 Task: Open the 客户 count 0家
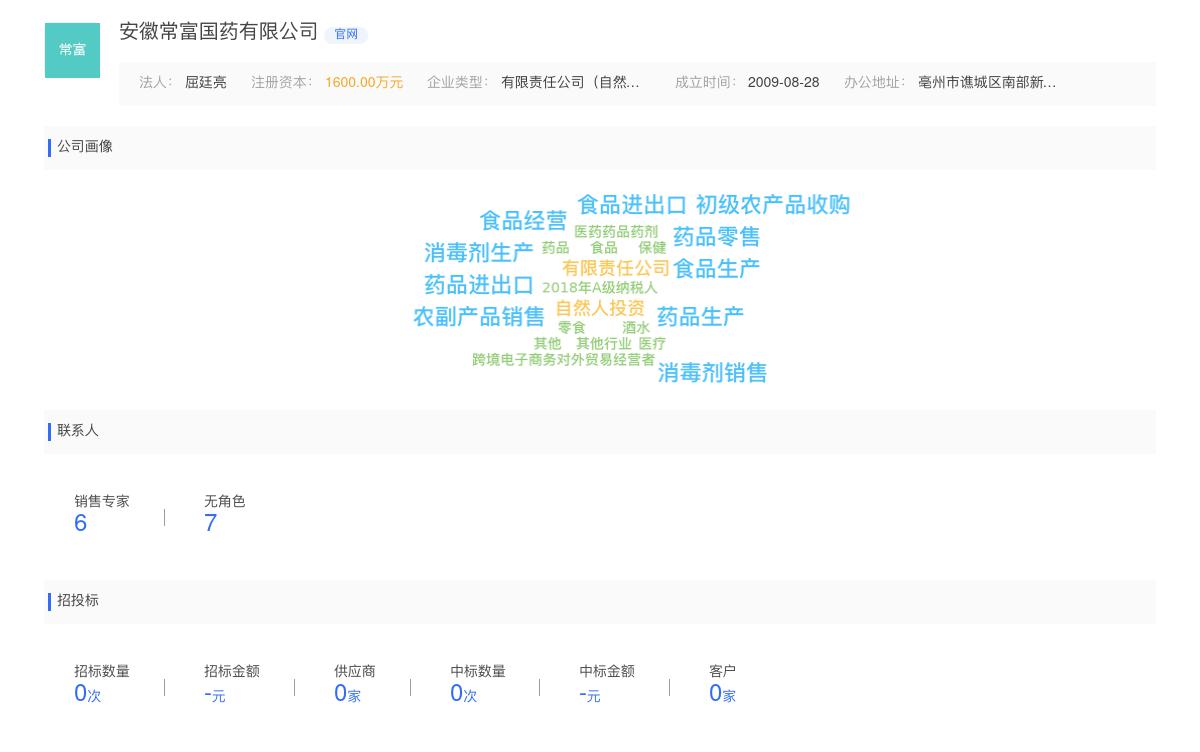click(x=722, y=693)
